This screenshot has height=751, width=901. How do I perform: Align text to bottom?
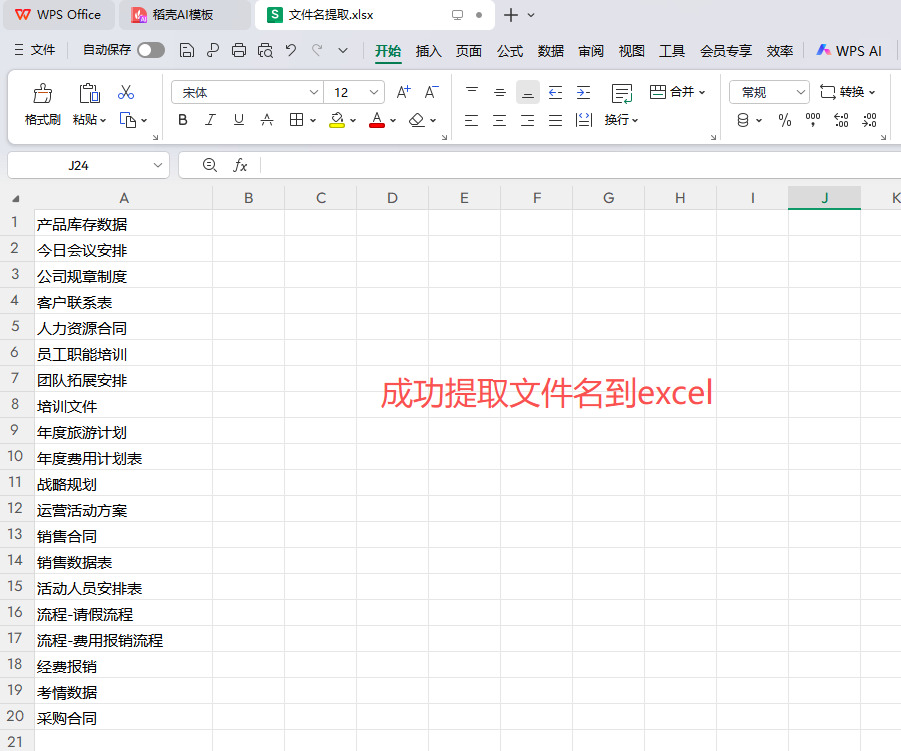pos(527,92)
